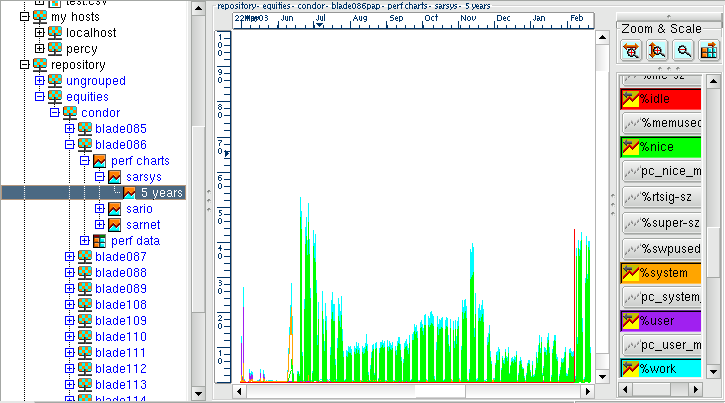Viewport: 725px width, 403px height.
Task: Toggle the %swpused series button
Action: (661, 249)
